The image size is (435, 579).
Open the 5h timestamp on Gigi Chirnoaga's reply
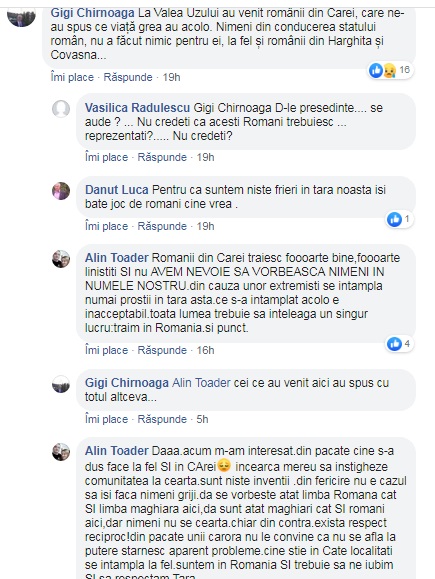click(202, 419)
